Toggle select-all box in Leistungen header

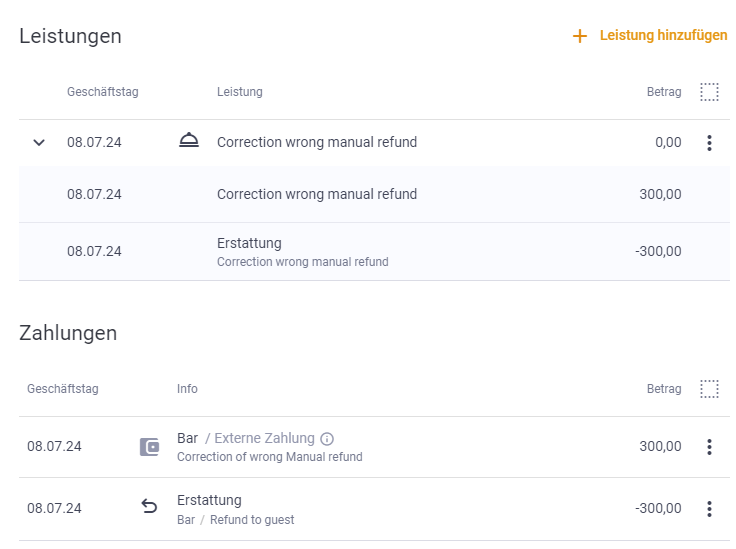click(x=709, y=92)
